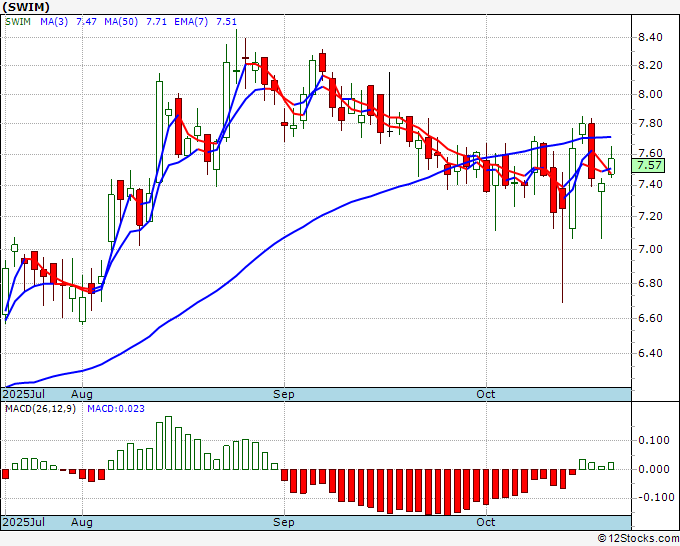Click Sep on MACD time axis

(x=284, y=522)
